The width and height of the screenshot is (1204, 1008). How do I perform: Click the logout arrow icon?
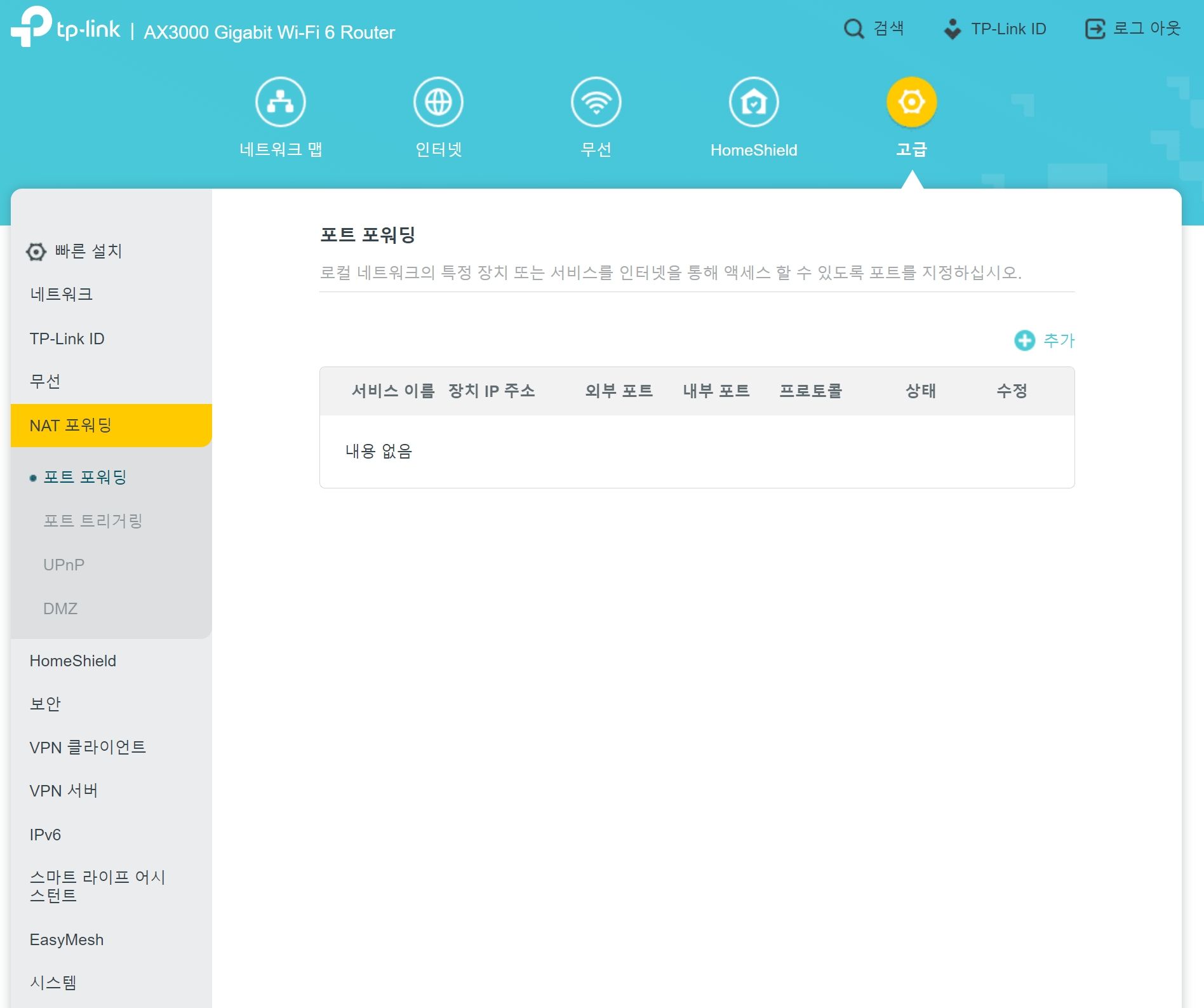point(1095,29)
